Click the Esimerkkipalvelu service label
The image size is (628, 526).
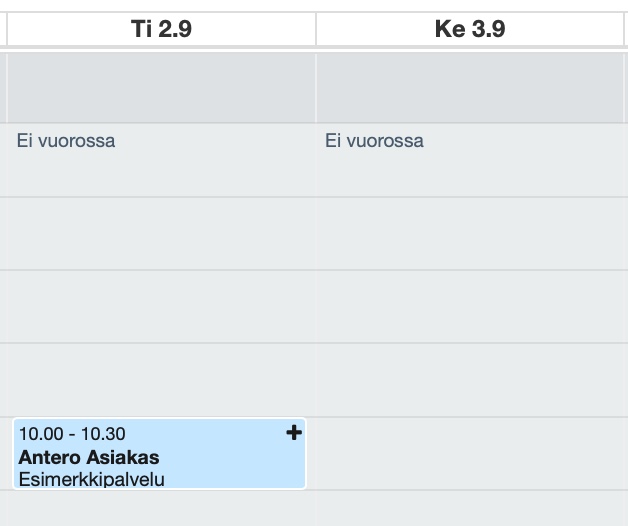(91, 479)
